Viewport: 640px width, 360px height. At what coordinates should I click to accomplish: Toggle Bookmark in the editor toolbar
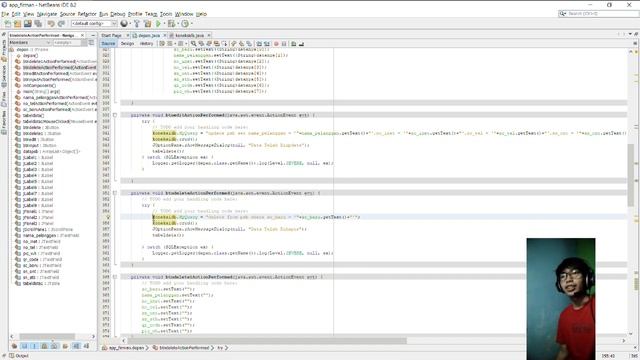(249, 44)
